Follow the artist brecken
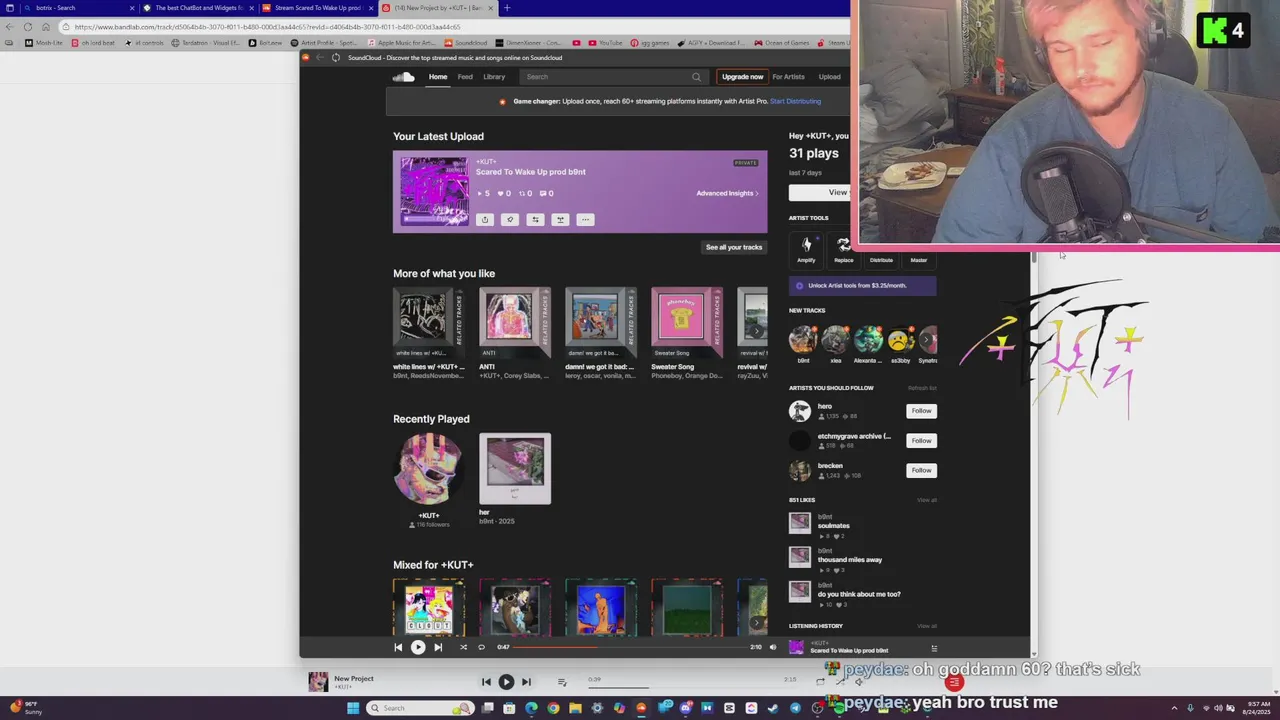This screenshot has height=720, width=1280. [x=921, y=470]
